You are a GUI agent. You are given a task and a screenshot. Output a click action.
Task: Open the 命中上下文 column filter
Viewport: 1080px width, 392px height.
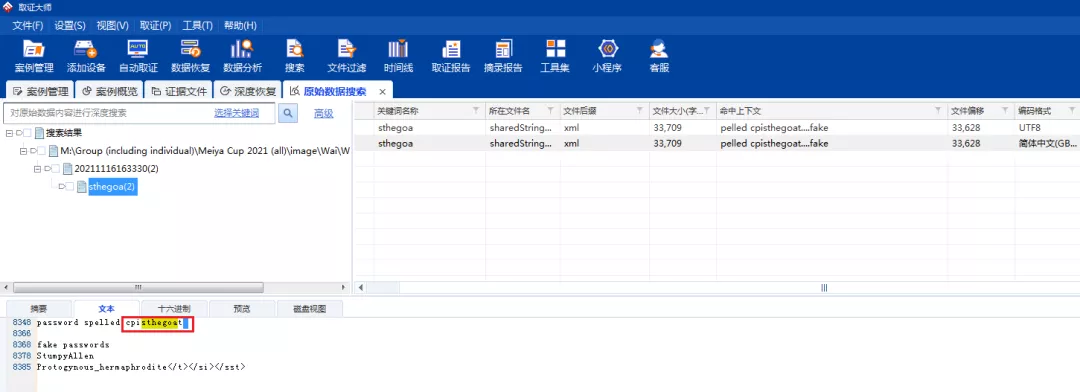click(937, 111)
